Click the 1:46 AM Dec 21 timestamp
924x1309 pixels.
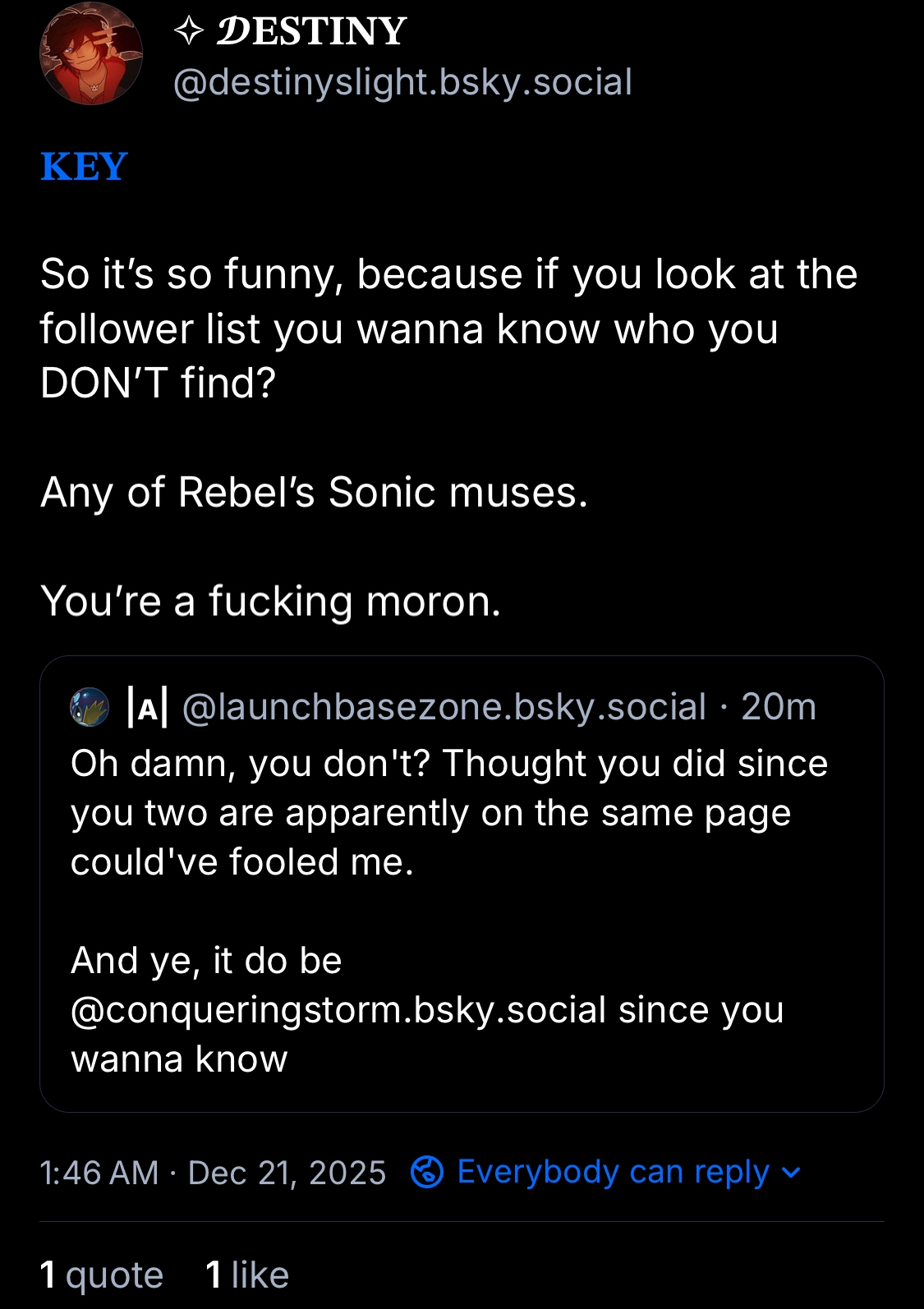[213, 1173]
